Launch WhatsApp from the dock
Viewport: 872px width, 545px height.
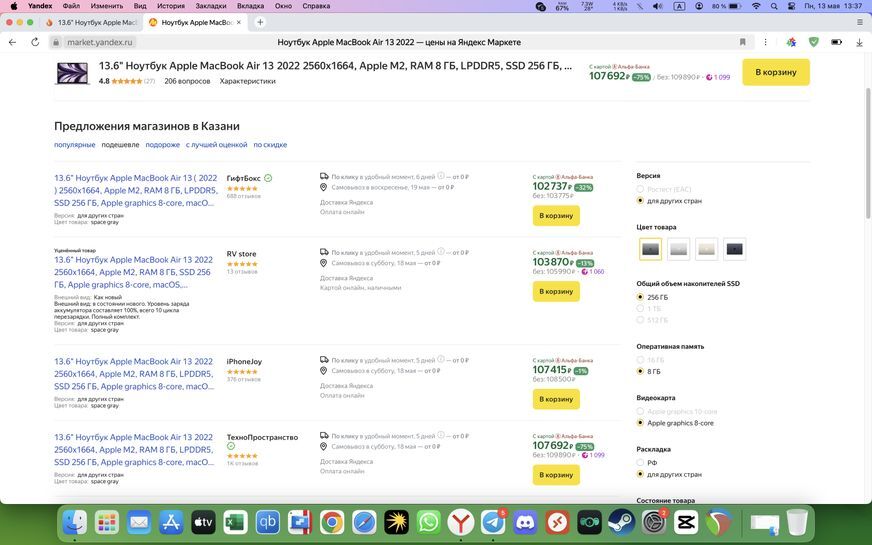[428, 522]
